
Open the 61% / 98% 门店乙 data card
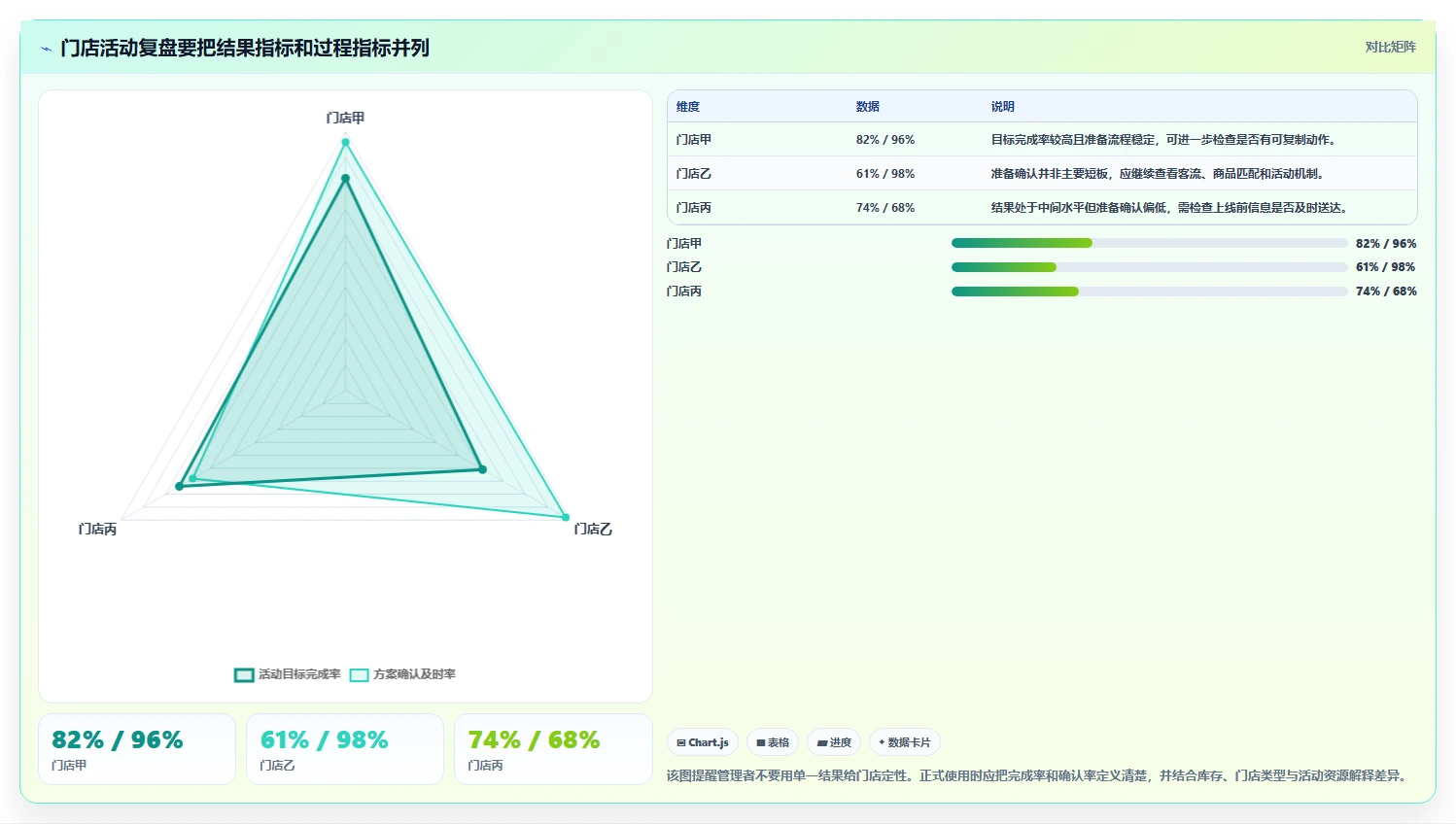(345, 749)
